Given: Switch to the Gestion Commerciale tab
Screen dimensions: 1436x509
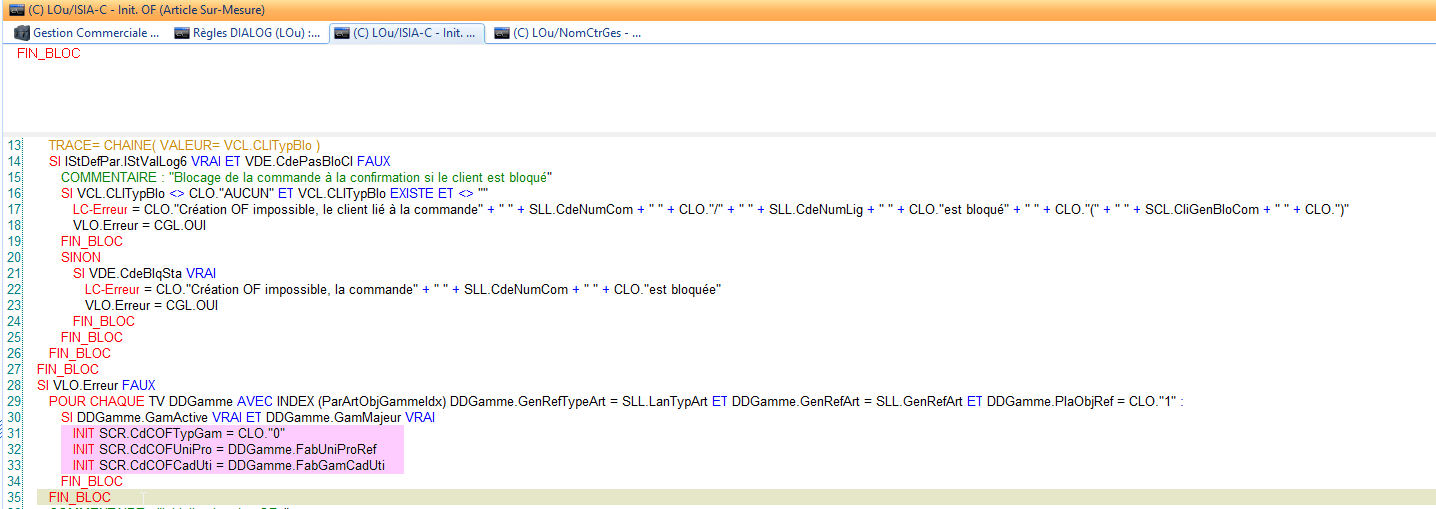Looking at the screenshot, I should pyautogui.click(x=95, y=33).
